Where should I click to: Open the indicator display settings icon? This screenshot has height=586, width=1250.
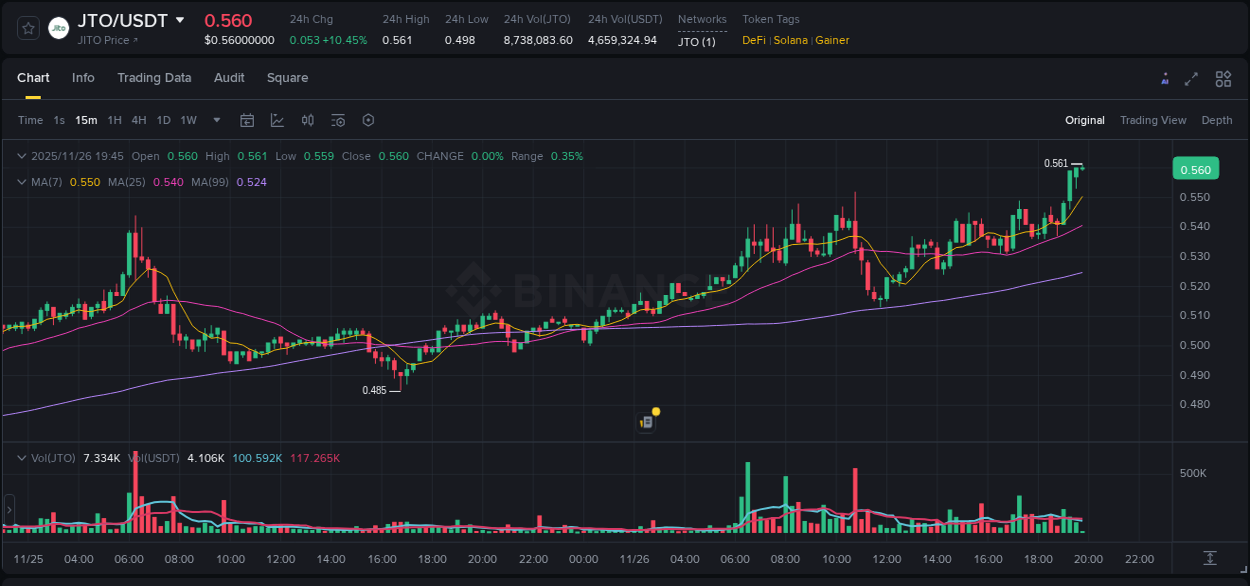337,120
